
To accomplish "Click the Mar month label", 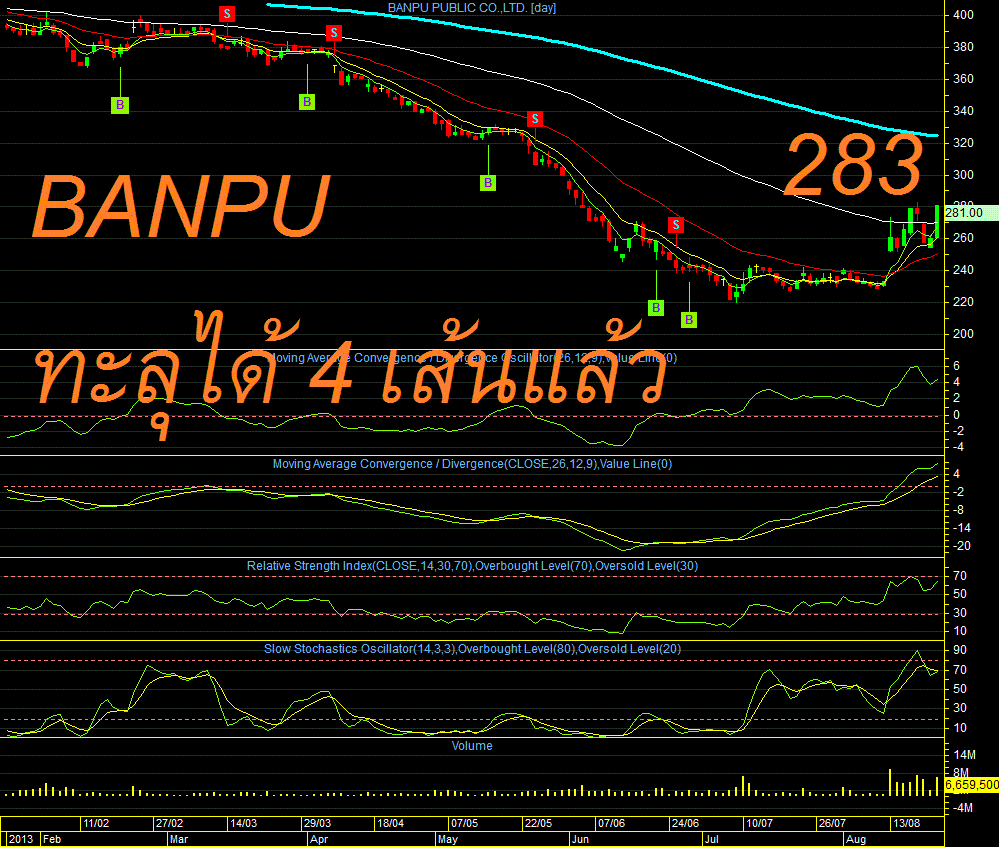I will coord(179,839).
